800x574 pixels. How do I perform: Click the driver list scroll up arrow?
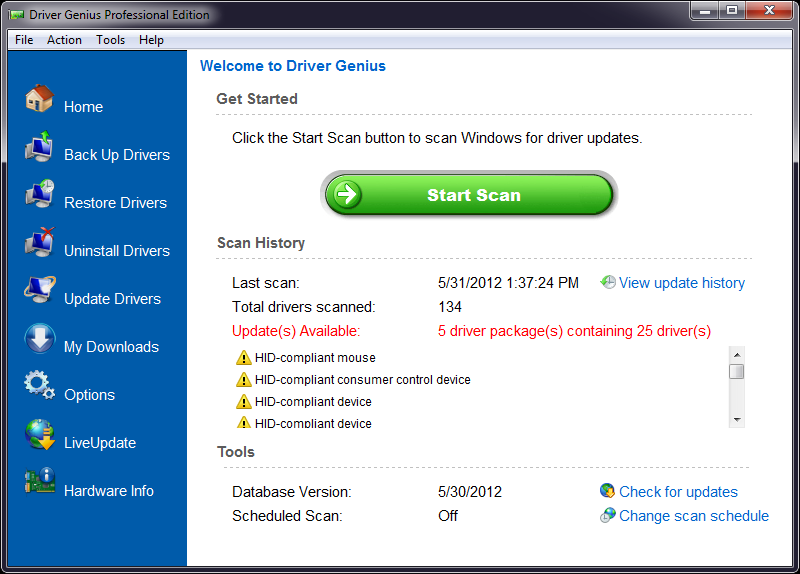tap(737, 354)
